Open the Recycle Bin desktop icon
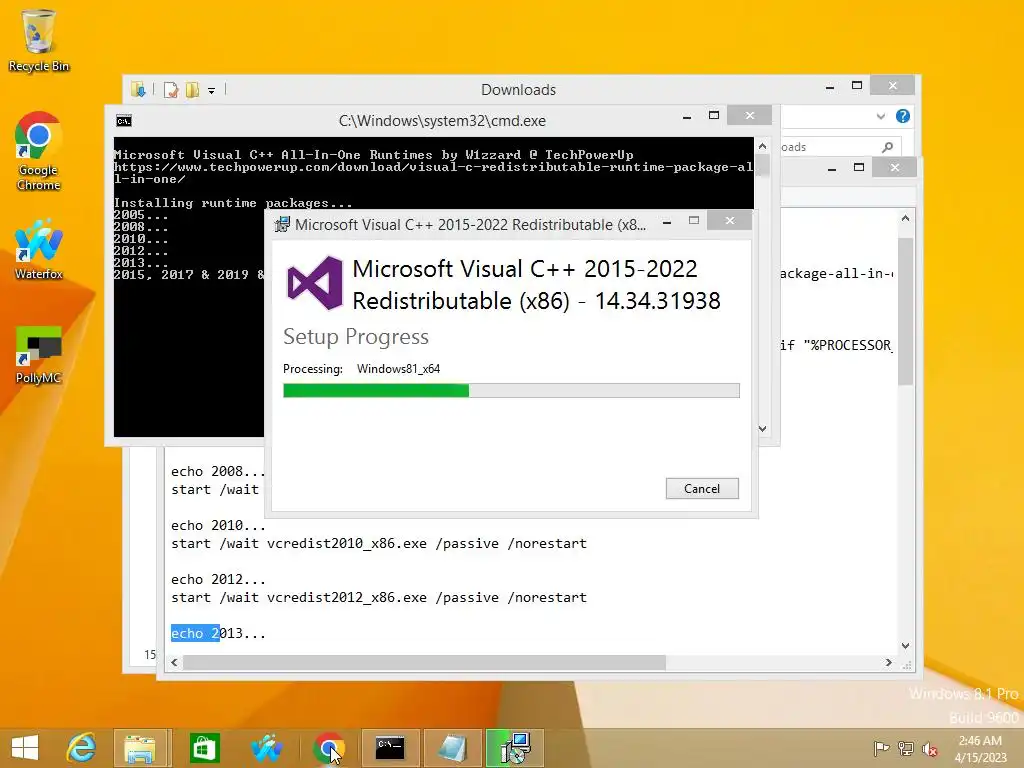This screenshot has width=1024, height=768. pyautogui.click(x=38, y=39)
